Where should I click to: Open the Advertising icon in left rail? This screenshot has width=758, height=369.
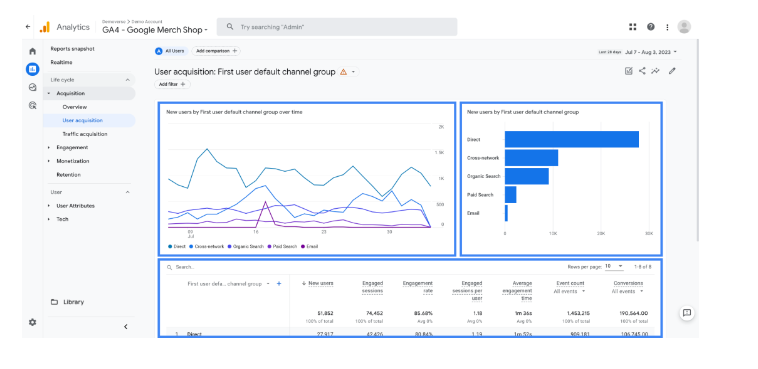(x=32, y=105)
